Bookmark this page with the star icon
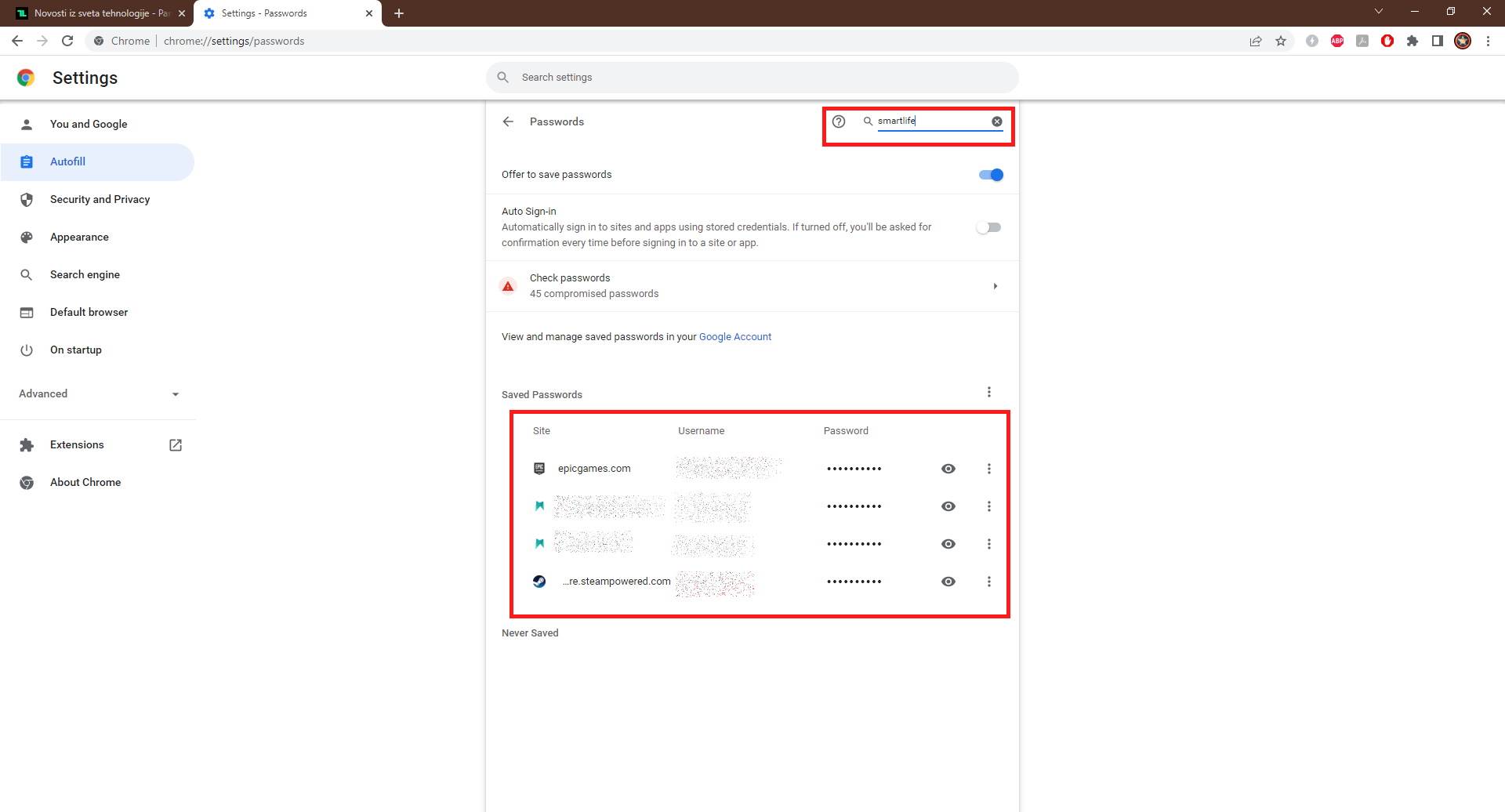This screenshot has height=812, width=1505. [1281, 41]
